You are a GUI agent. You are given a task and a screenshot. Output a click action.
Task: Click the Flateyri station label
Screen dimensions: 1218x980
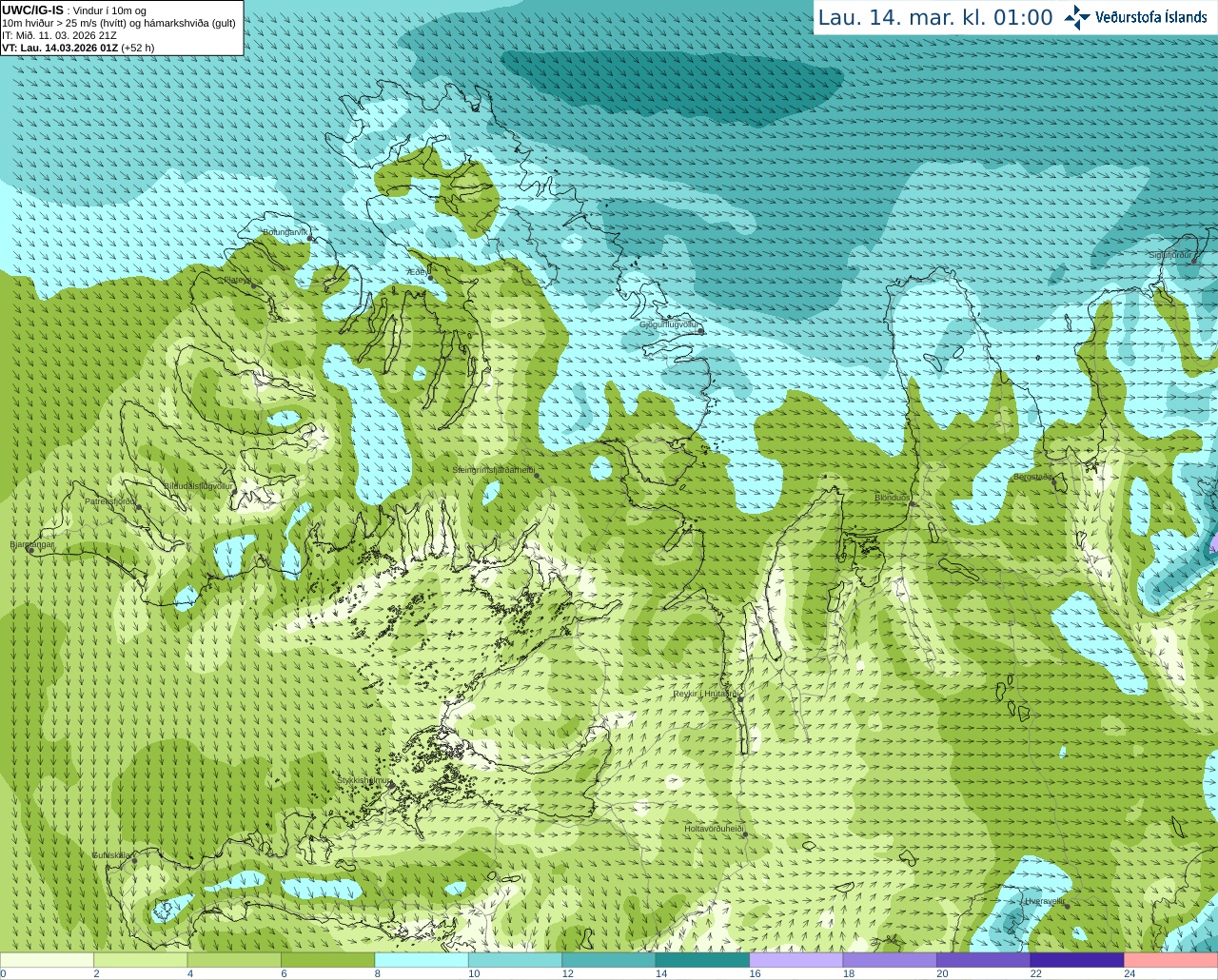click(238, 280)
